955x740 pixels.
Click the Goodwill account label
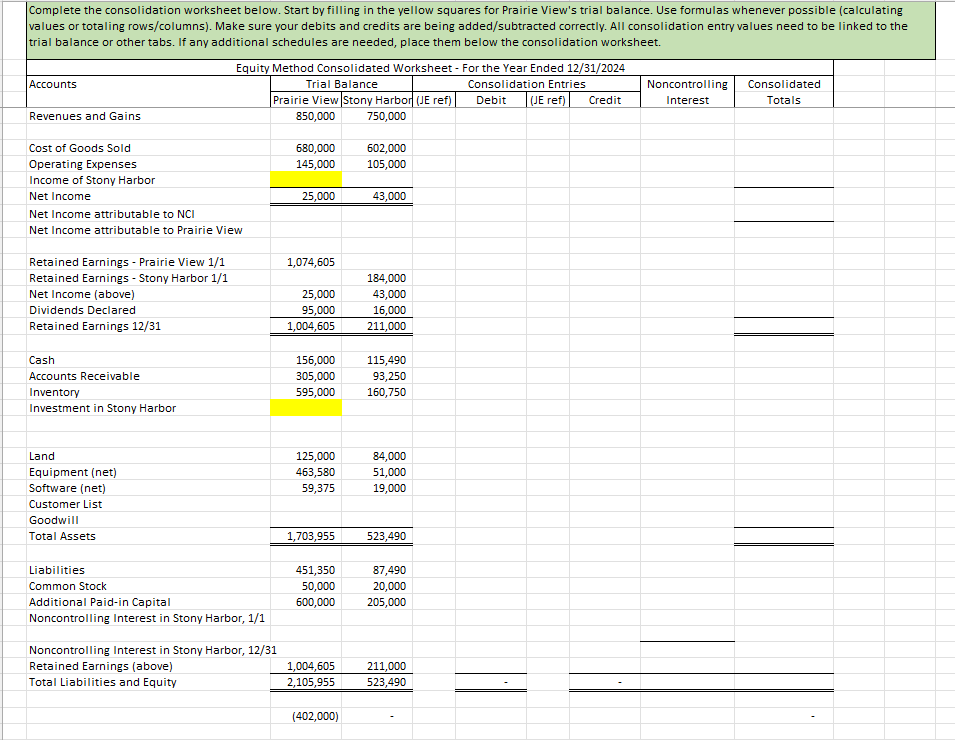[54, 520]
